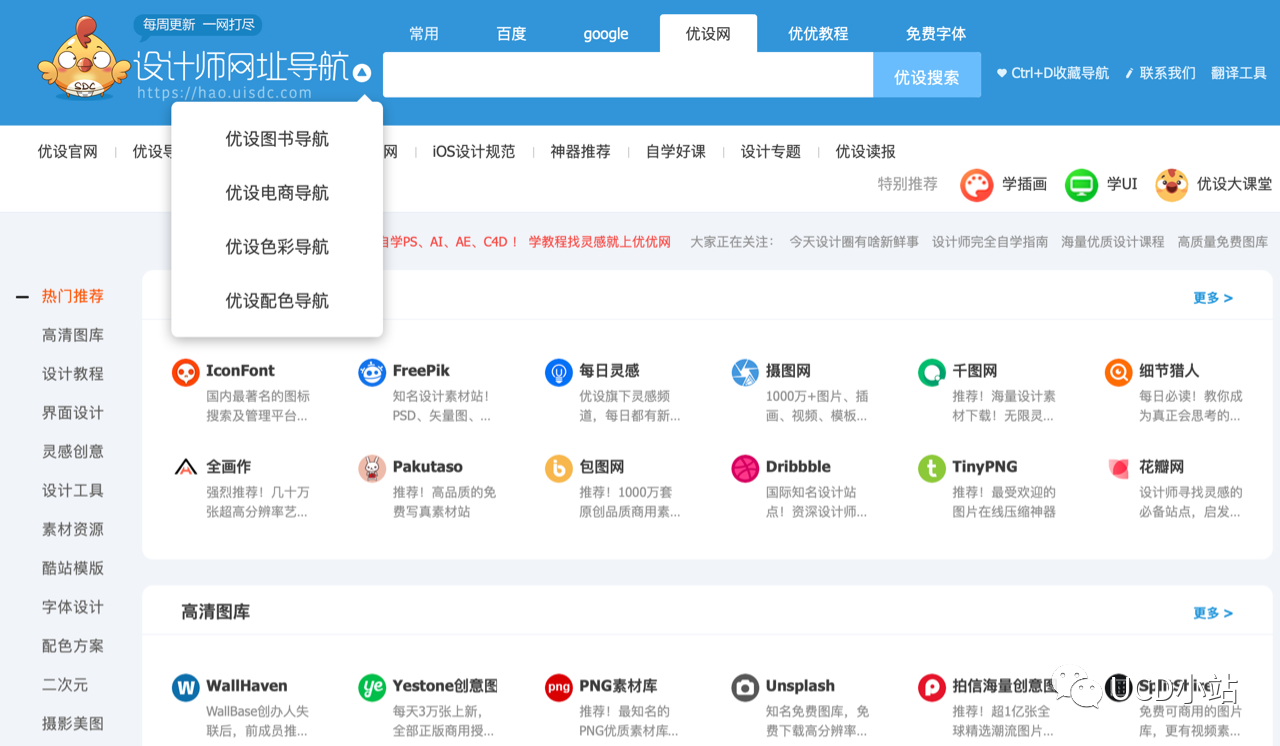This screenshot has height=746, width=1280.
Task: Switch to the 常用 search tab
Action: coord(424,34)
